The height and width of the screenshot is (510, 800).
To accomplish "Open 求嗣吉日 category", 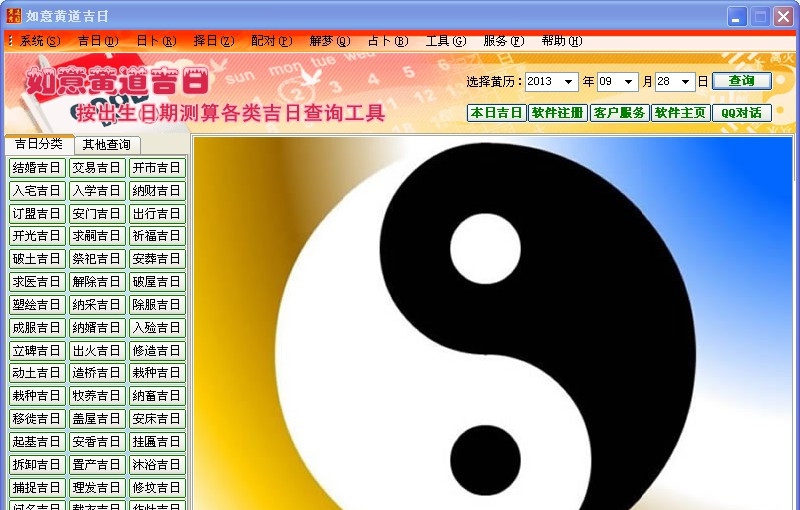I will coord(97,236).
